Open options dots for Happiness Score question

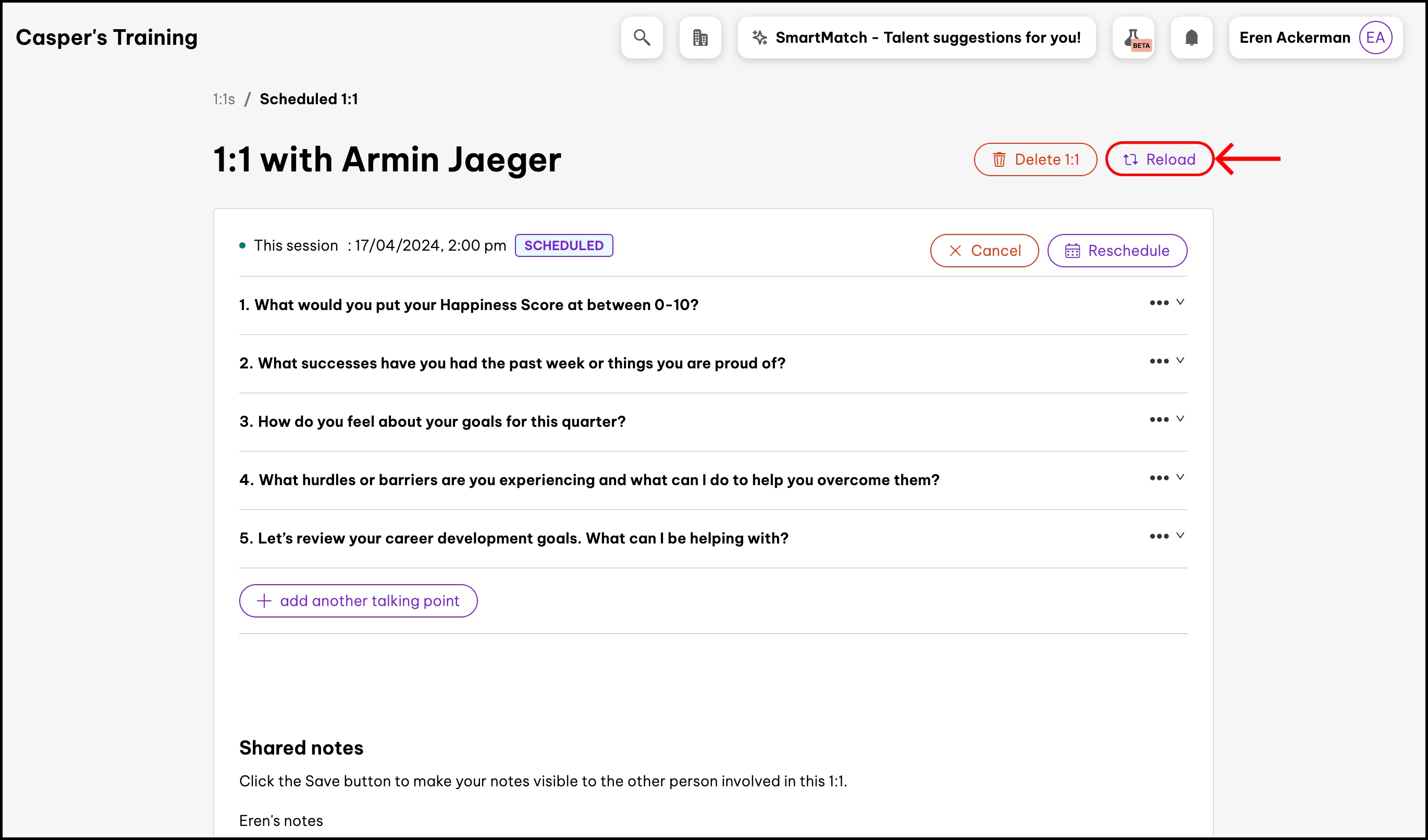point(1159,303)
